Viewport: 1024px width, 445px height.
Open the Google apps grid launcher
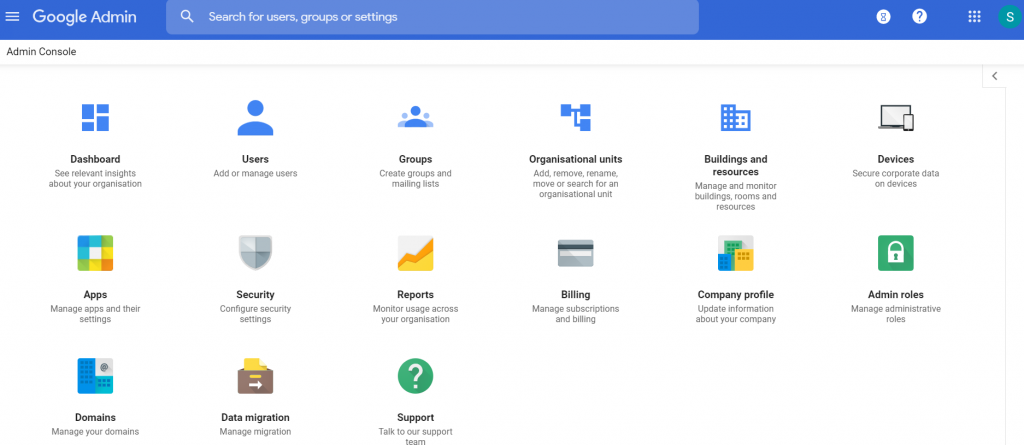[x=974, y=16]
